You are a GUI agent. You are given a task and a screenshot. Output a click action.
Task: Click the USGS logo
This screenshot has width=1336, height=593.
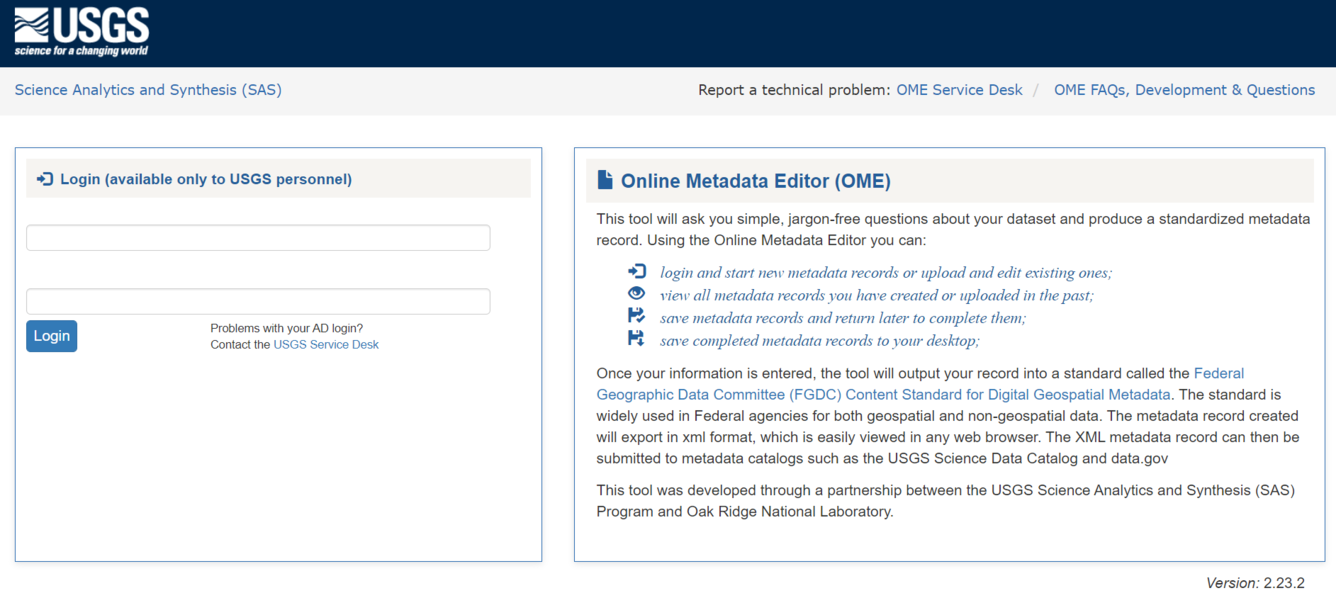click(x=80, y=31)
